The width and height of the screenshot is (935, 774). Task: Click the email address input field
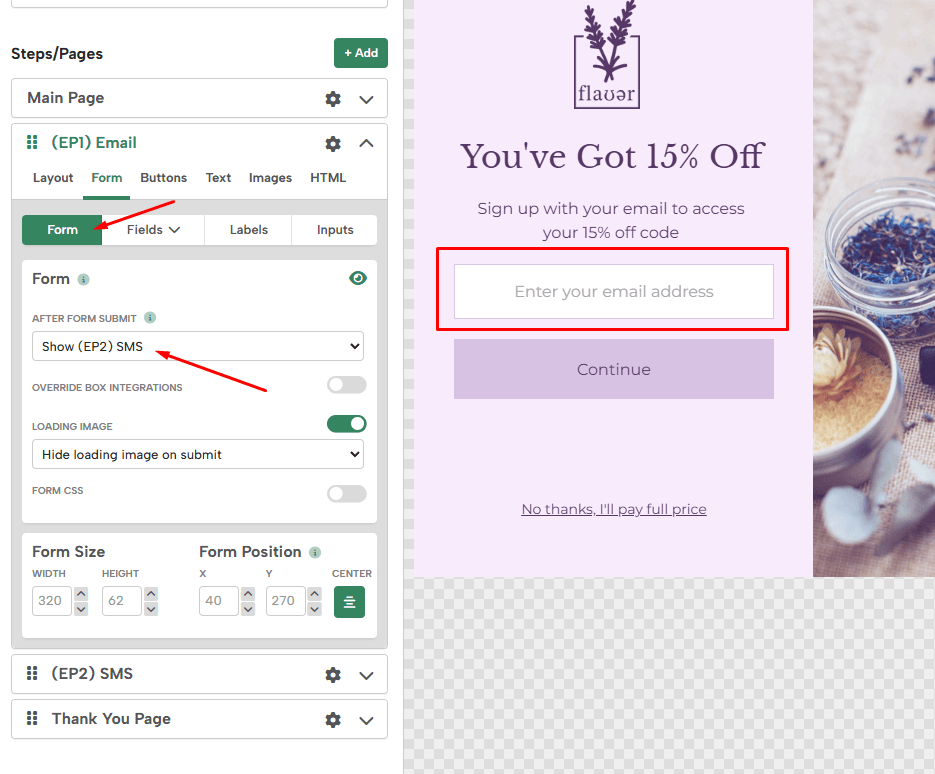613,290
